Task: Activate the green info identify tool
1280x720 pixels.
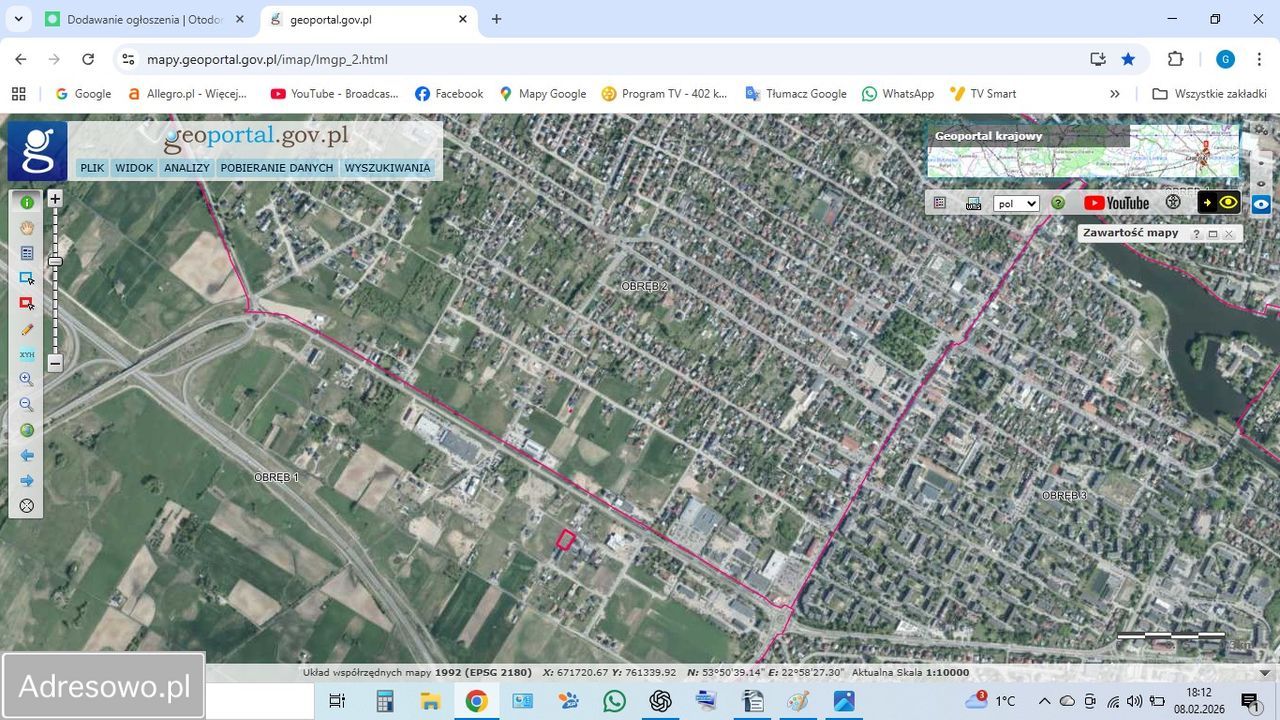Action: (x=27, y=202)
